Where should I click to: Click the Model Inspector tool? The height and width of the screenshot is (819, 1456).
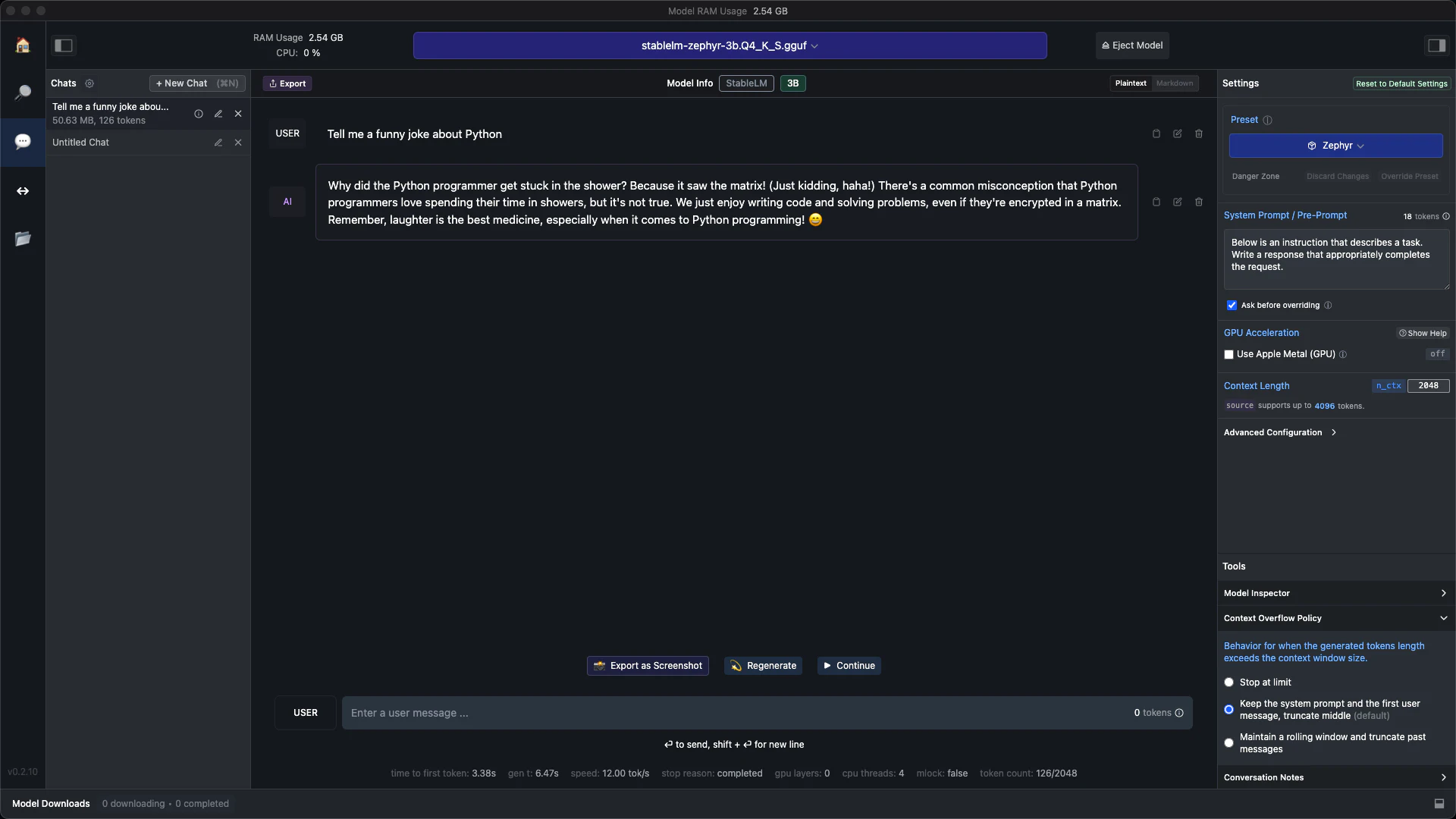click(x=1336, y=592)
